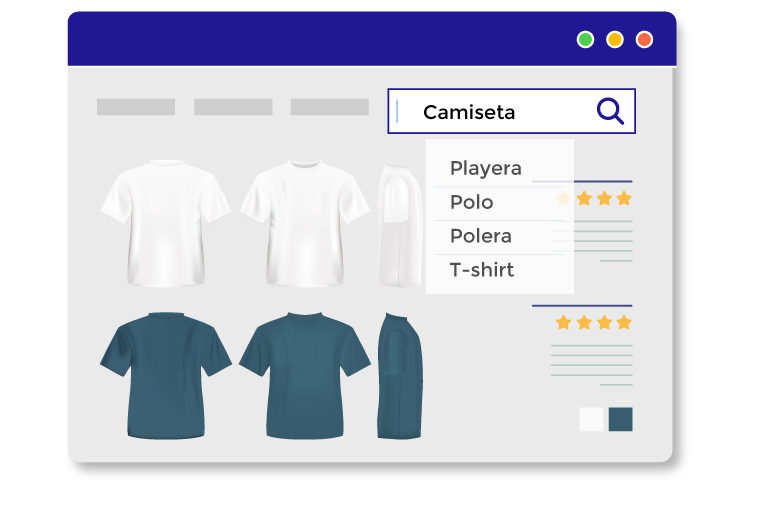Select the Playera suggestion

498,168
